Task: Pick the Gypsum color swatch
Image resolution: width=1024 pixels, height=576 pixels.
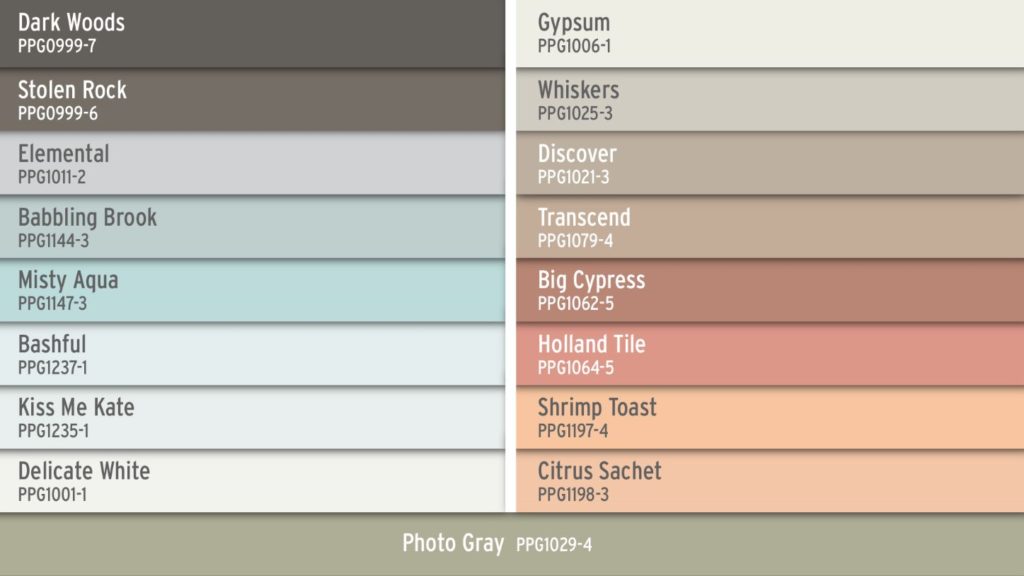Action: point(770,32)
